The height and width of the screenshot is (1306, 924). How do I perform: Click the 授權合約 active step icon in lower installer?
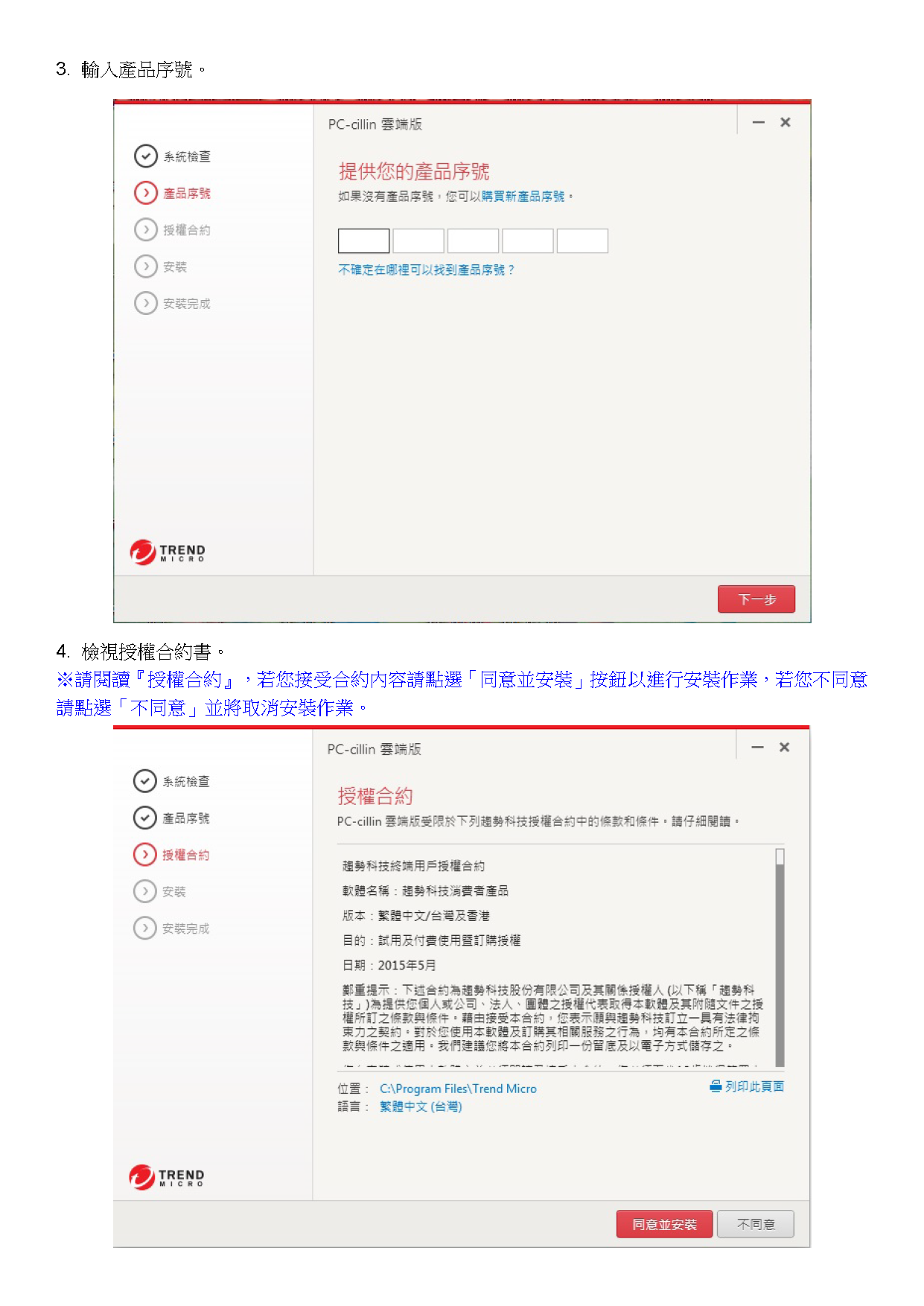coord(144,854)
